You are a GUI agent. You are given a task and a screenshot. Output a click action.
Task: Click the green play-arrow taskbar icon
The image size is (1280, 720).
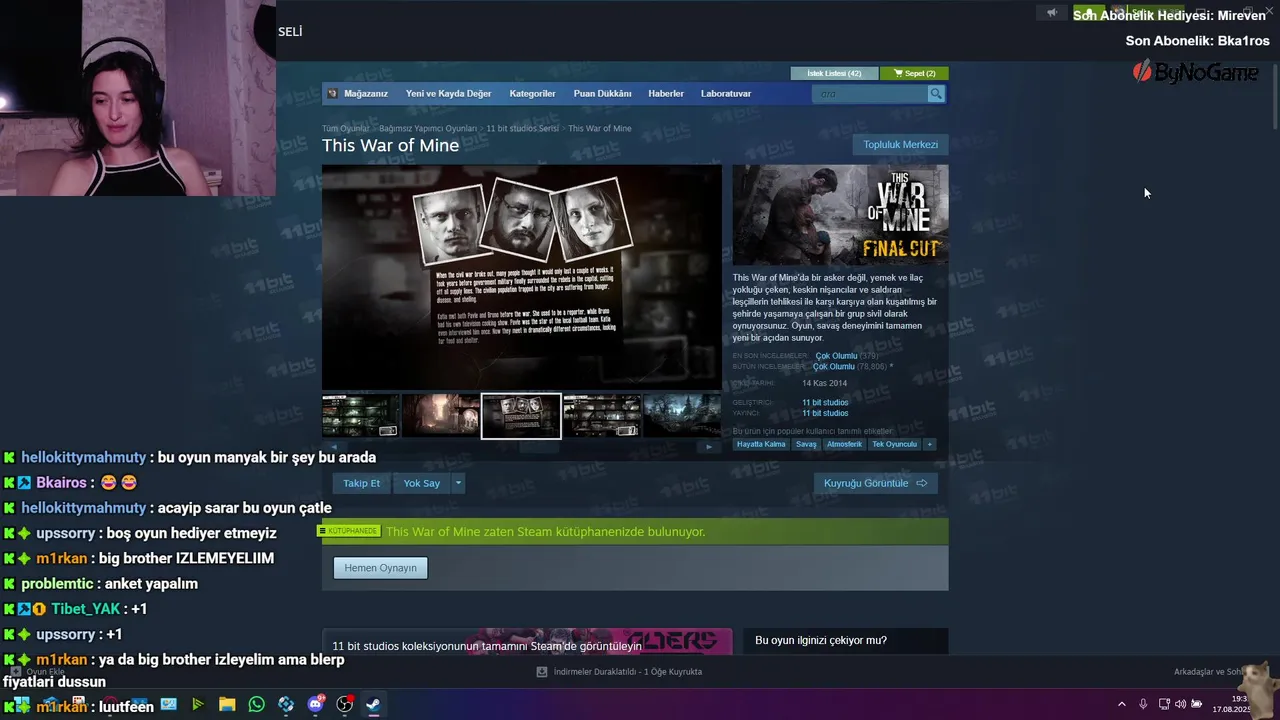(198, 704)
